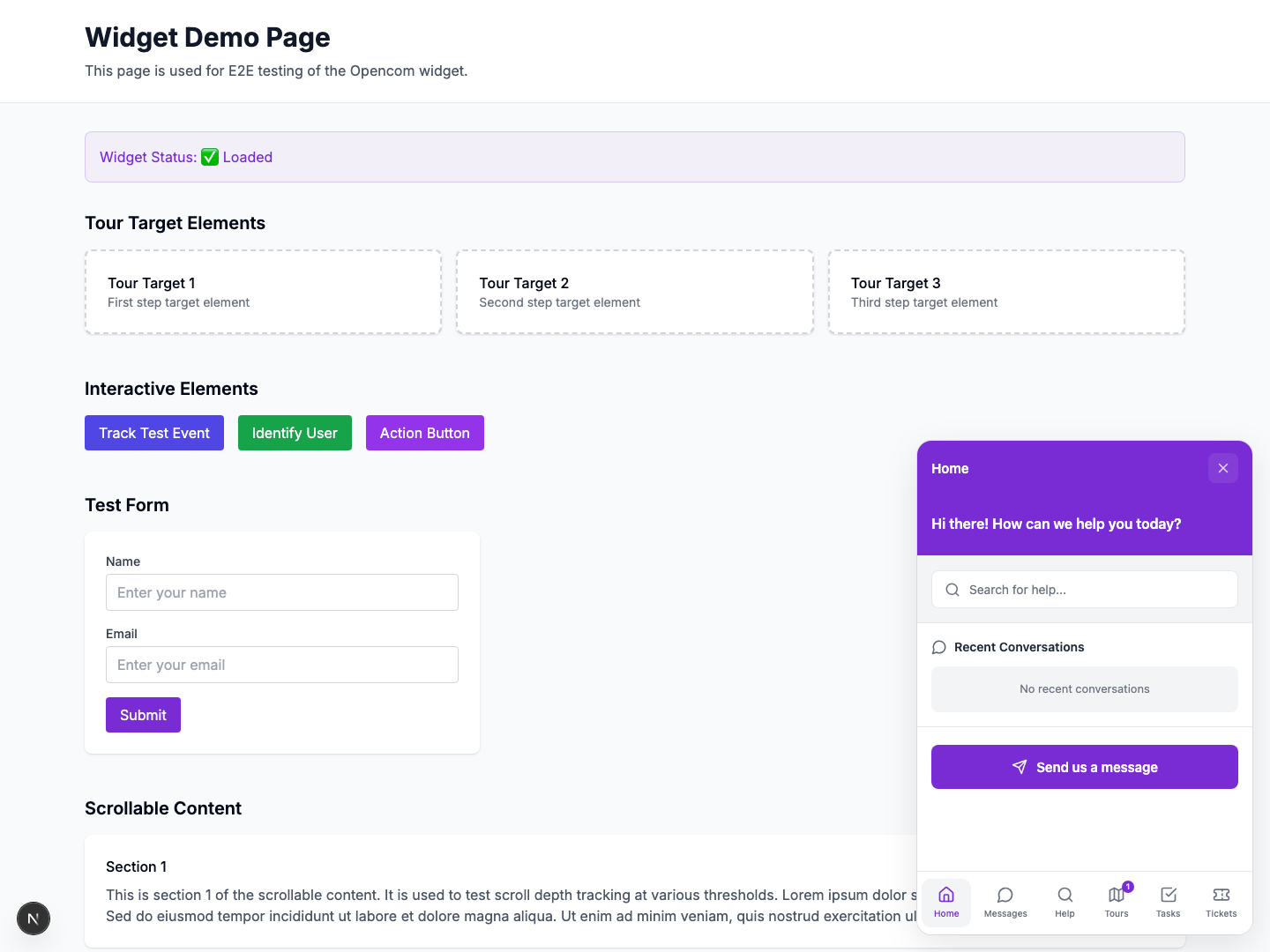The width and height of the screenshot is (1270, 952).
Task: Click the purple Action Button
Action: tap(424, 433)
